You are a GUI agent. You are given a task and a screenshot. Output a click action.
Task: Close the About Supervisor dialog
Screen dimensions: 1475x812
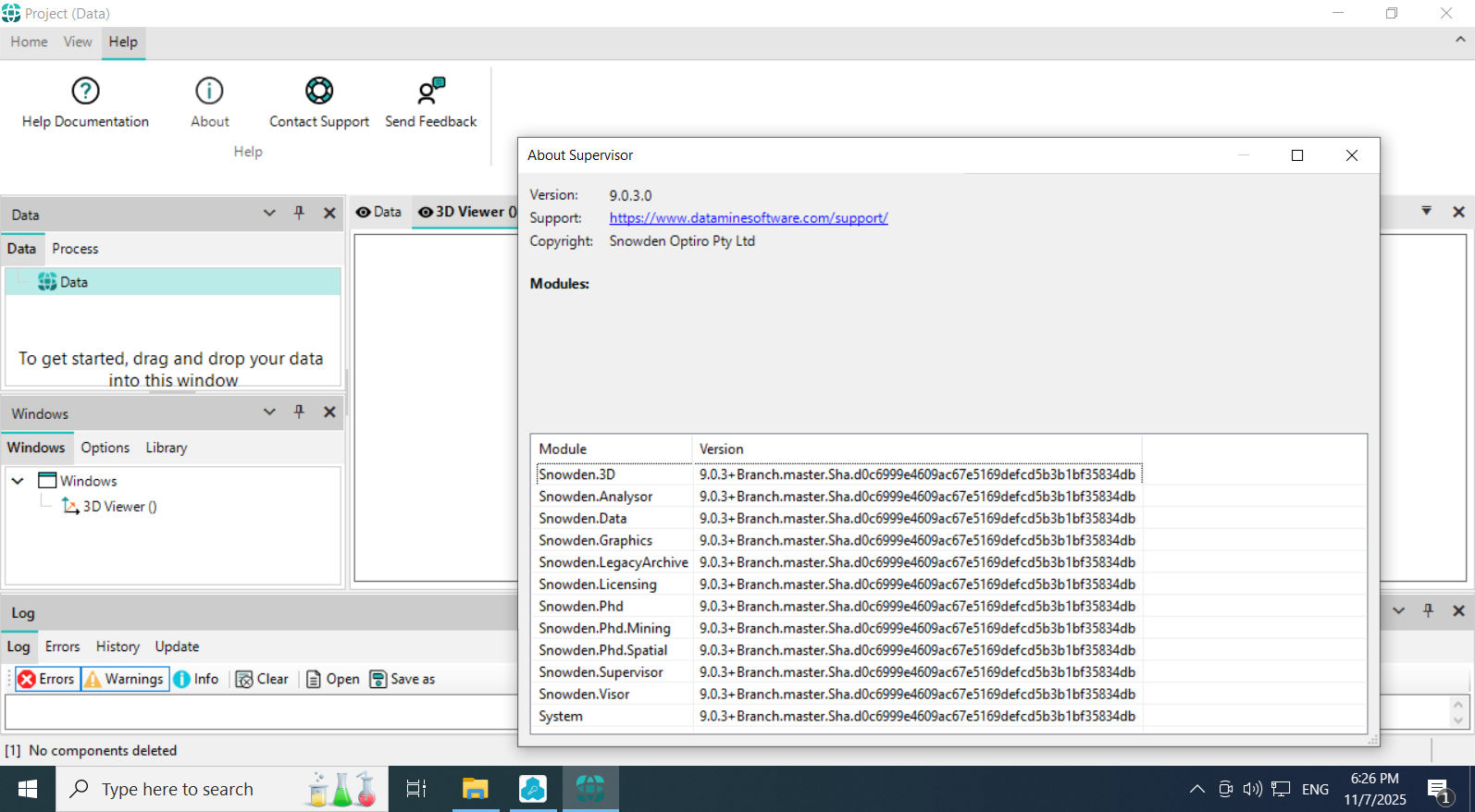tap(1352, 155)
